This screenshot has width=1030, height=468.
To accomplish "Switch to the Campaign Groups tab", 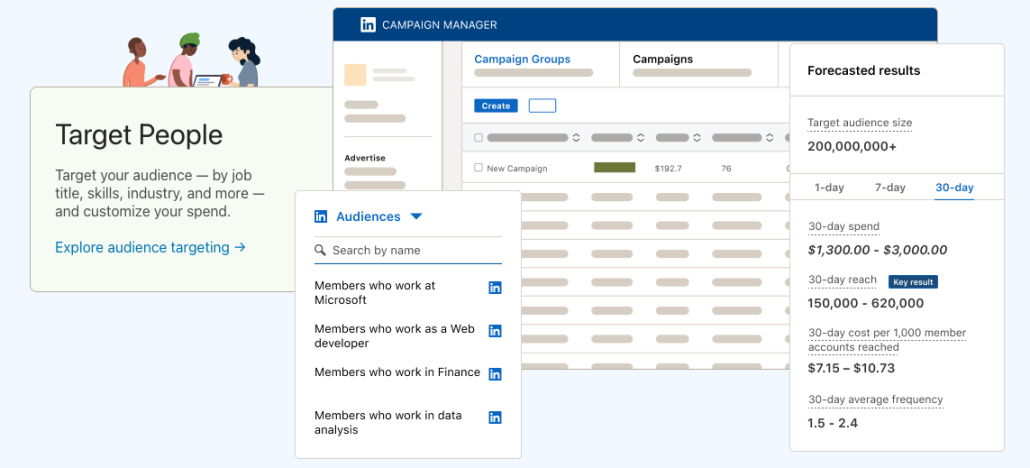I will click(x=522, y=59).
